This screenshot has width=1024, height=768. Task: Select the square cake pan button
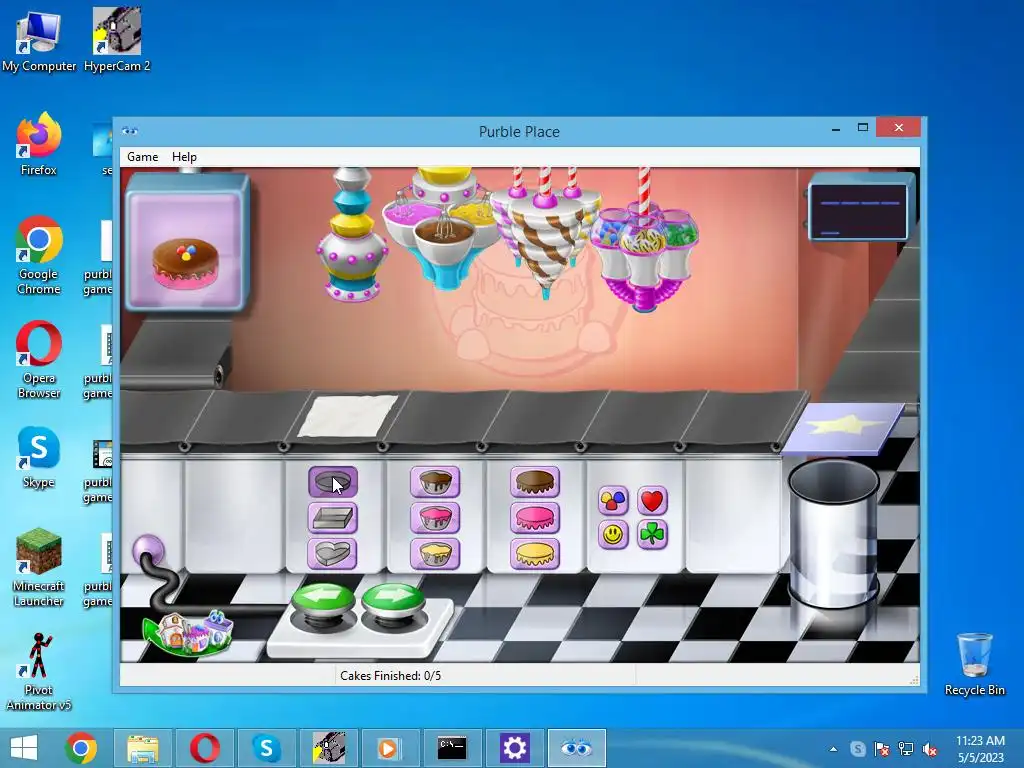332,519
